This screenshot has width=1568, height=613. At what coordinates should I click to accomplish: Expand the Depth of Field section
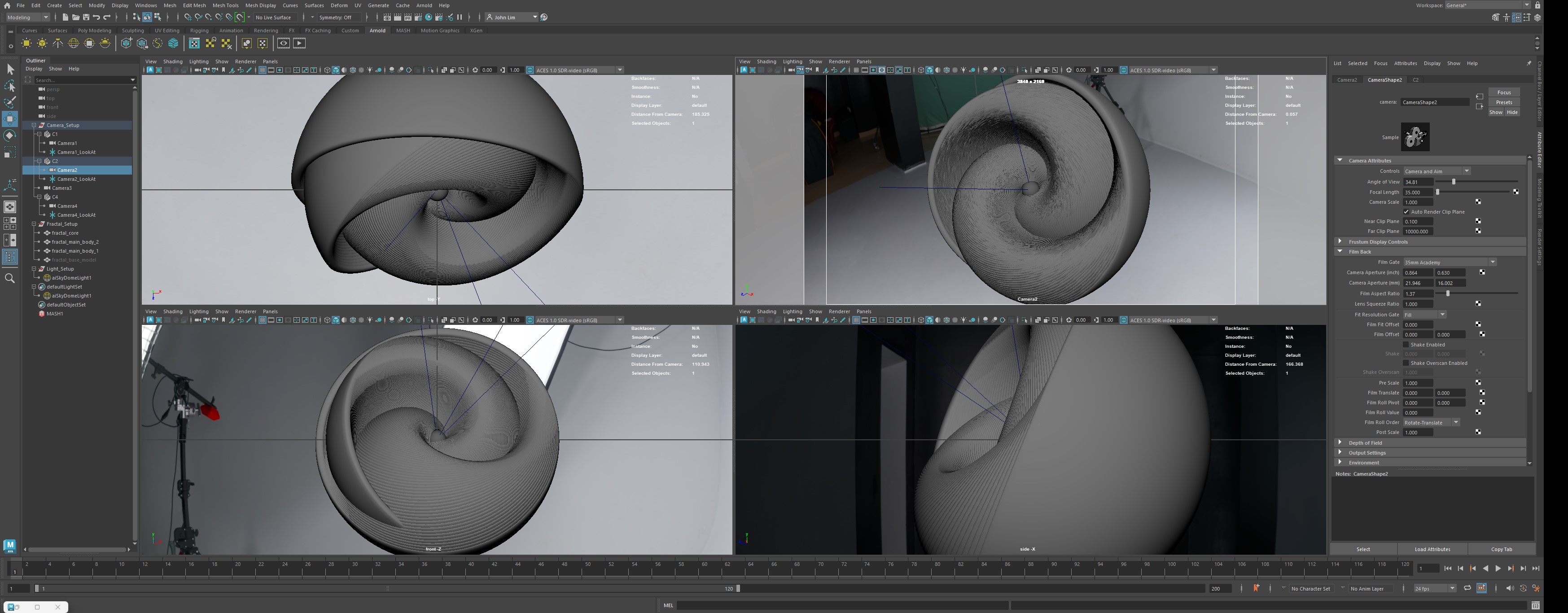pos(1430,443)
